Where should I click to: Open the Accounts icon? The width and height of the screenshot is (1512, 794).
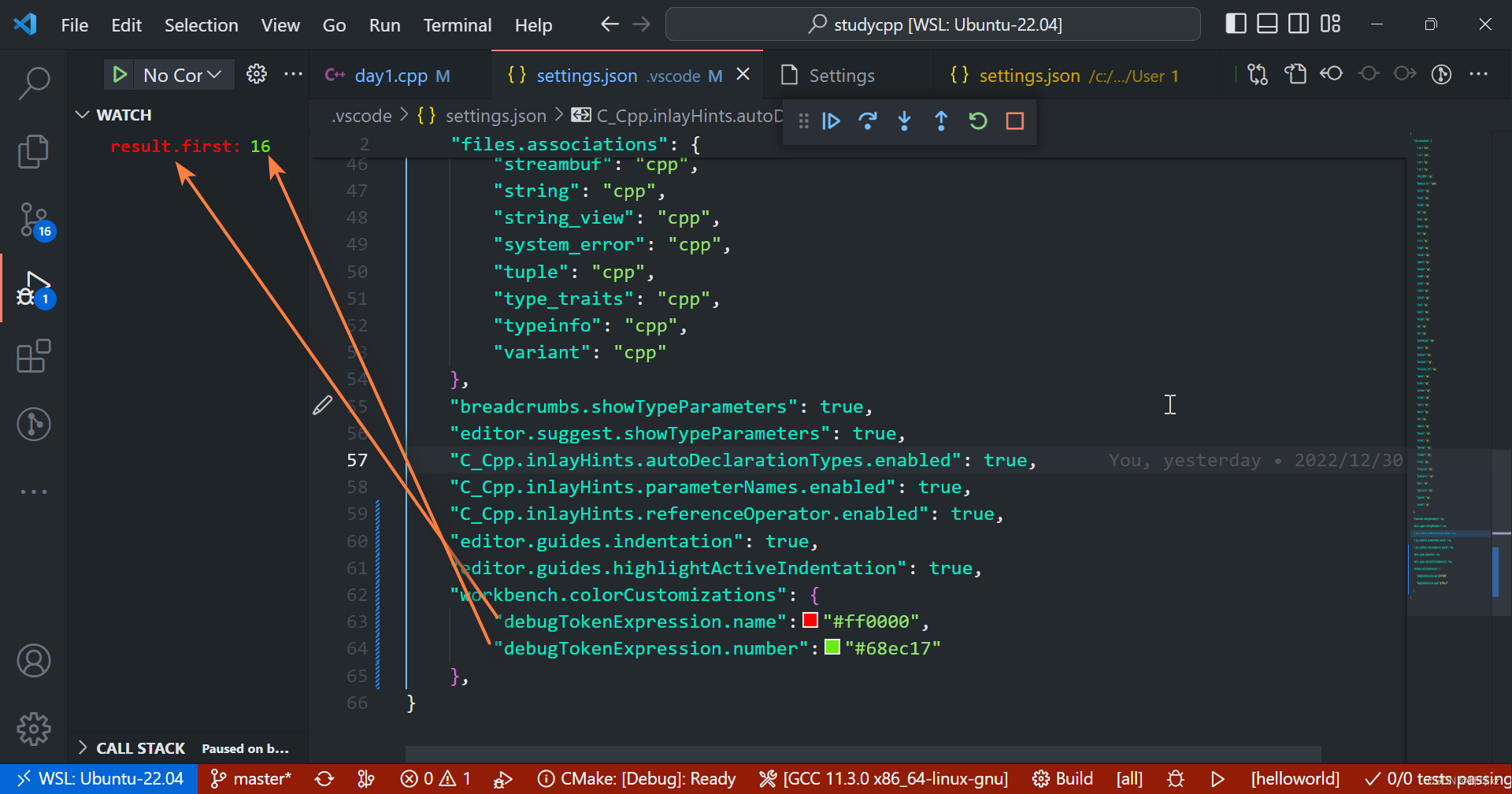tap(34, 661)
